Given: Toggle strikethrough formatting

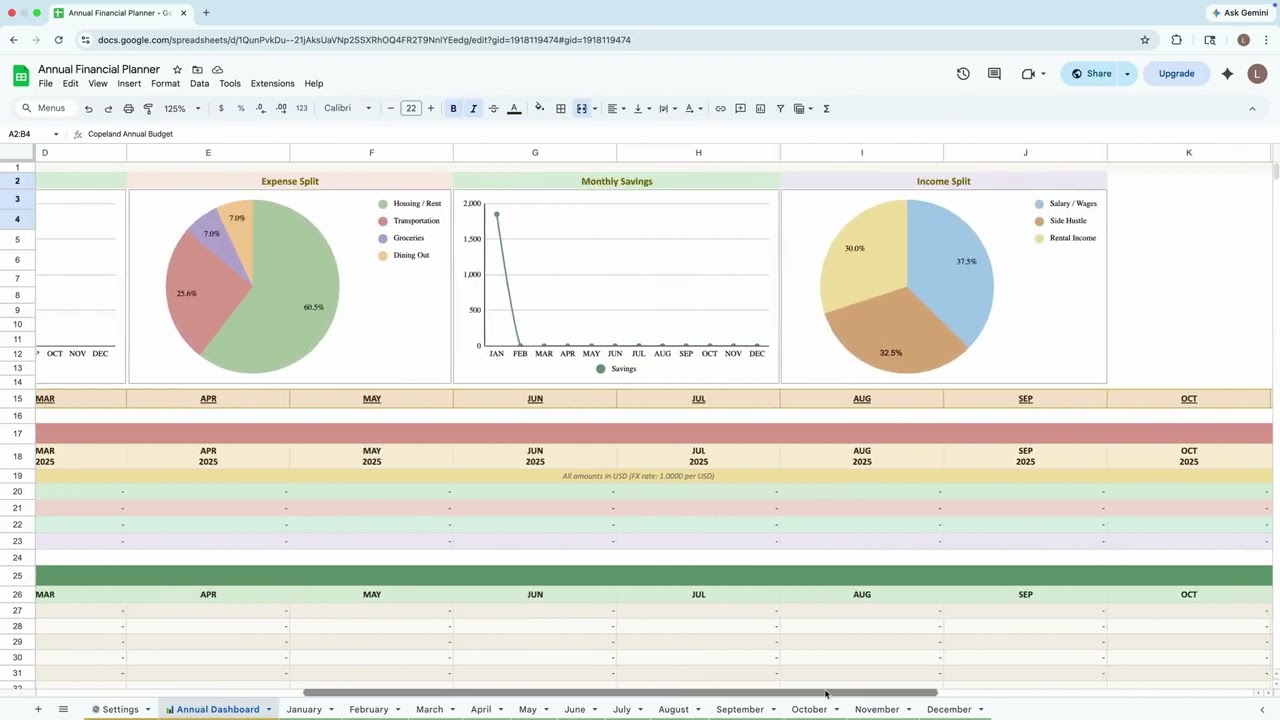Looking at the screenshot, I should pyautogui.click(x=493, y=109).
